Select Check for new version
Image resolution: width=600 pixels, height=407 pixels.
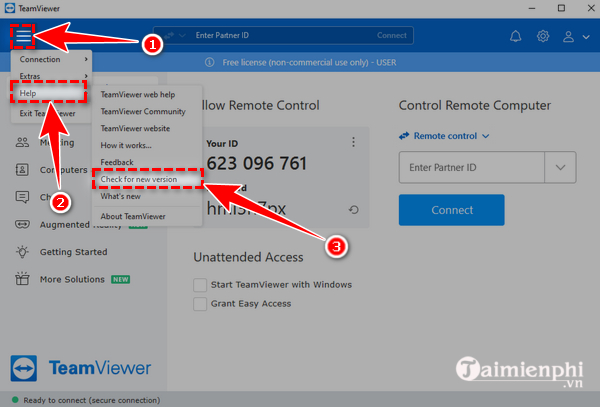tap(147, 179)
